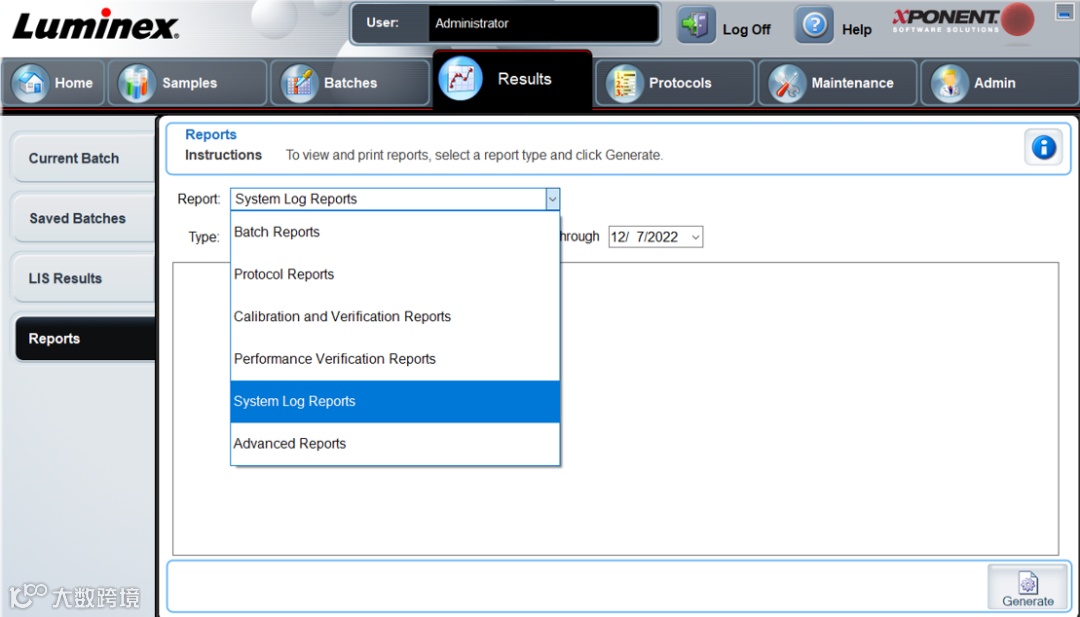Click the Reports heading text
The height and width of the screenshot is (617, 1080).
(x=211, y=135)
